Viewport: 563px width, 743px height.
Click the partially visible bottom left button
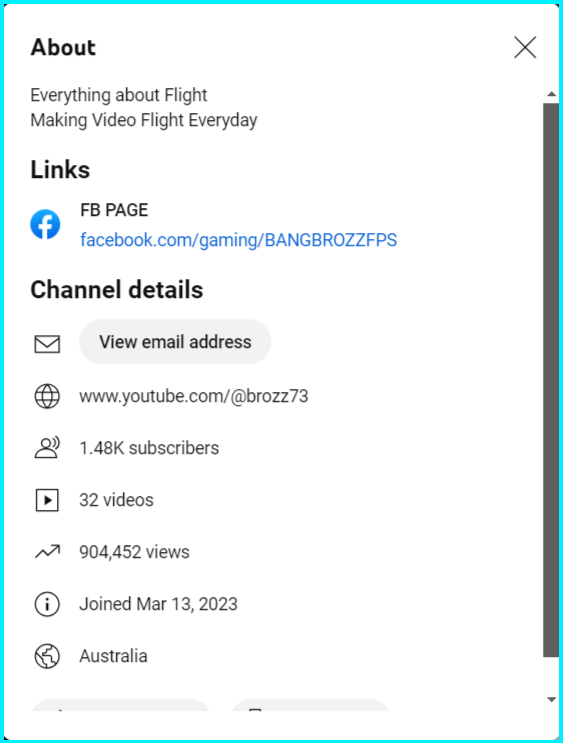point(121,704)
